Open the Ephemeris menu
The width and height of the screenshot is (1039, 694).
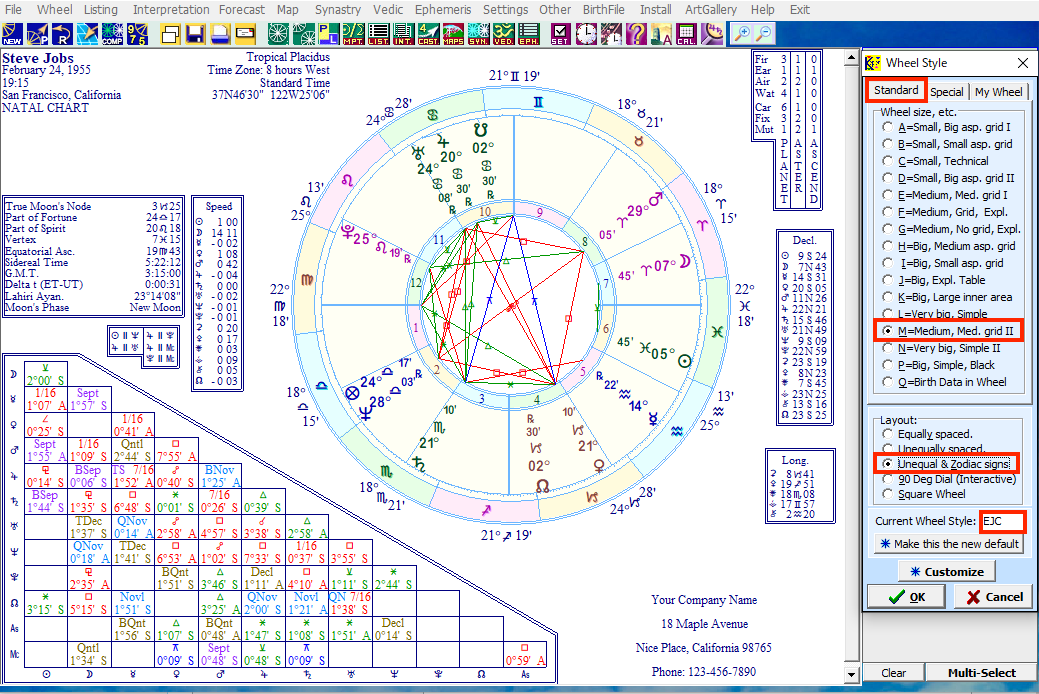[x=443, y=9]
